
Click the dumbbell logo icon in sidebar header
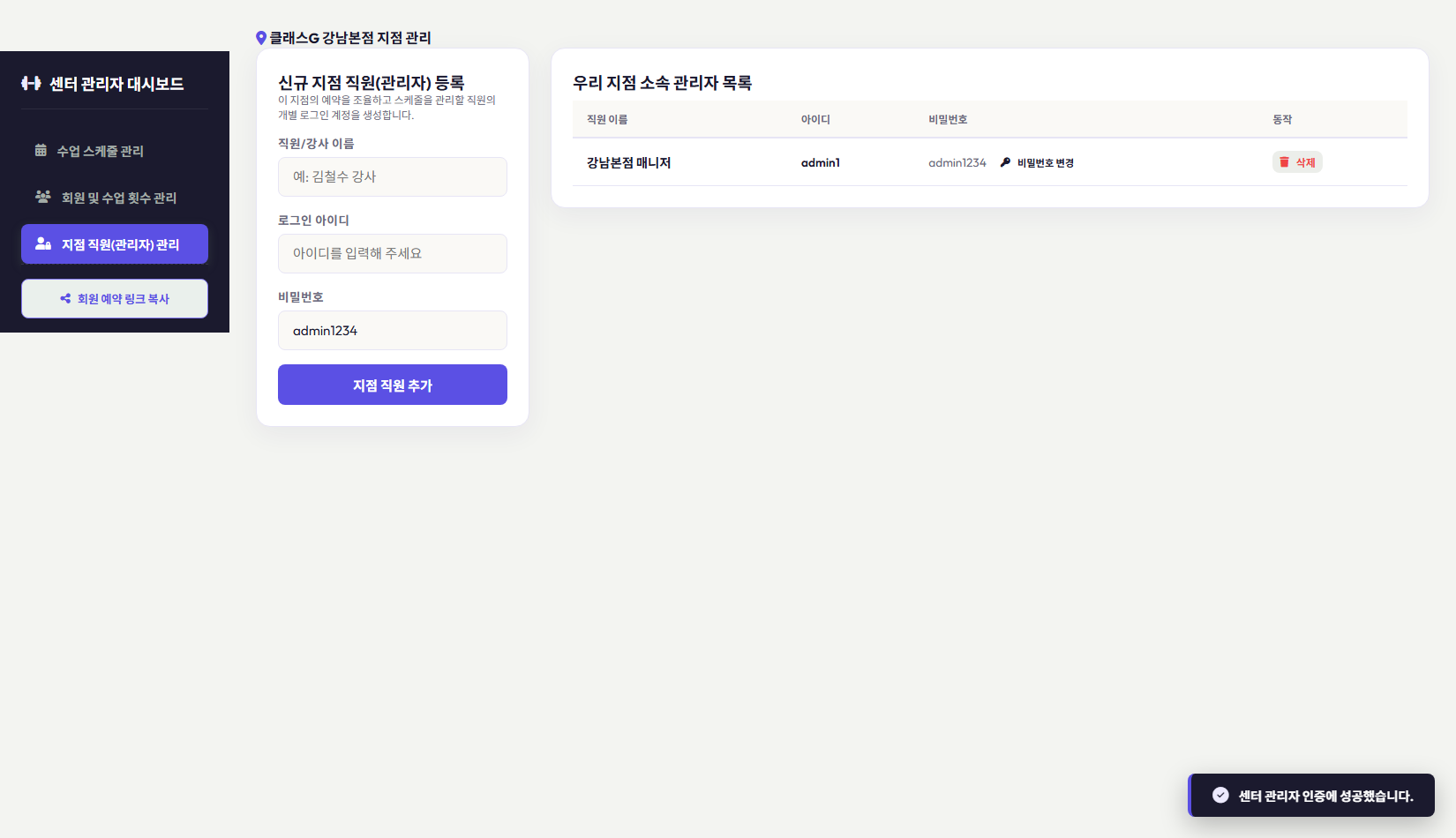[31, 83]
